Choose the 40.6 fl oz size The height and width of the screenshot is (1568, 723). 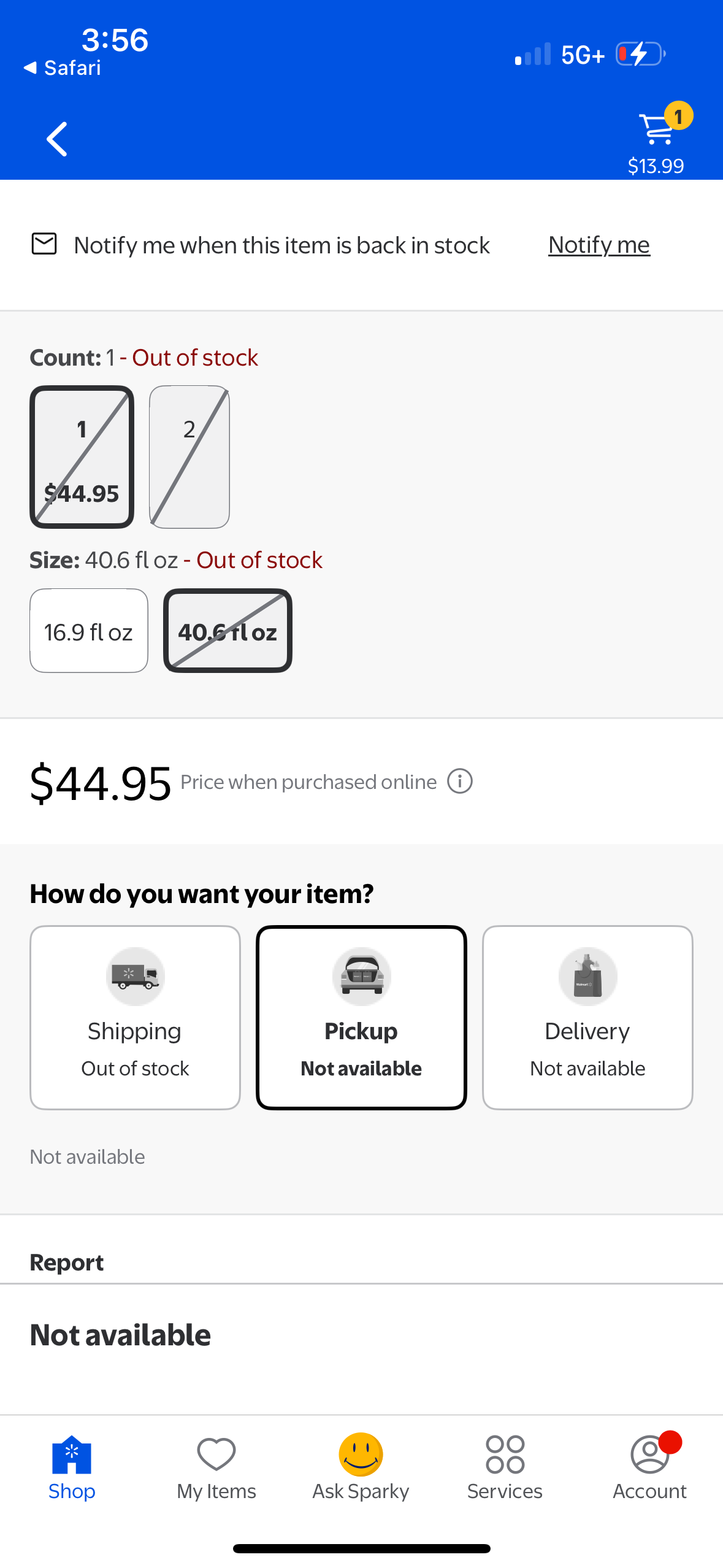click(228, 631)
